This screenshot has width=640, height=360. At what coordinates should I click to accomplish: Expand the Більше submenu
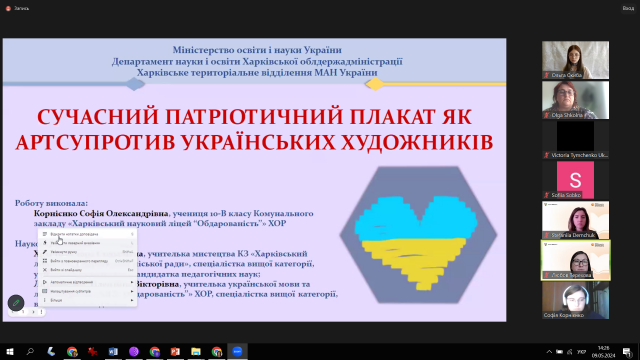click(x=88, y=300)
